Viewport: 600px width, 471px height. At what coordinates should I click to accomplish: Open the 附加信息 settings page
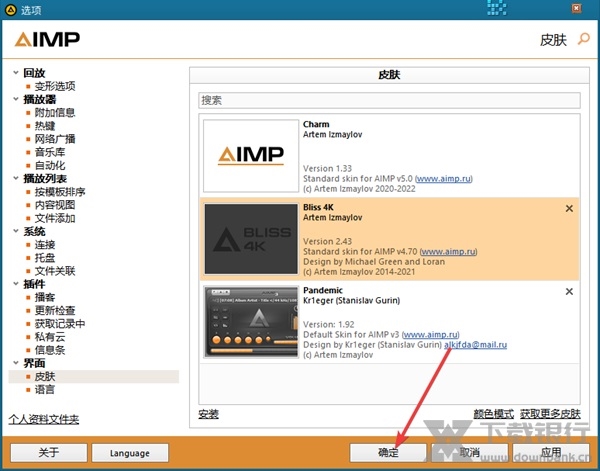pyautogui.click(x=55, y=112)
